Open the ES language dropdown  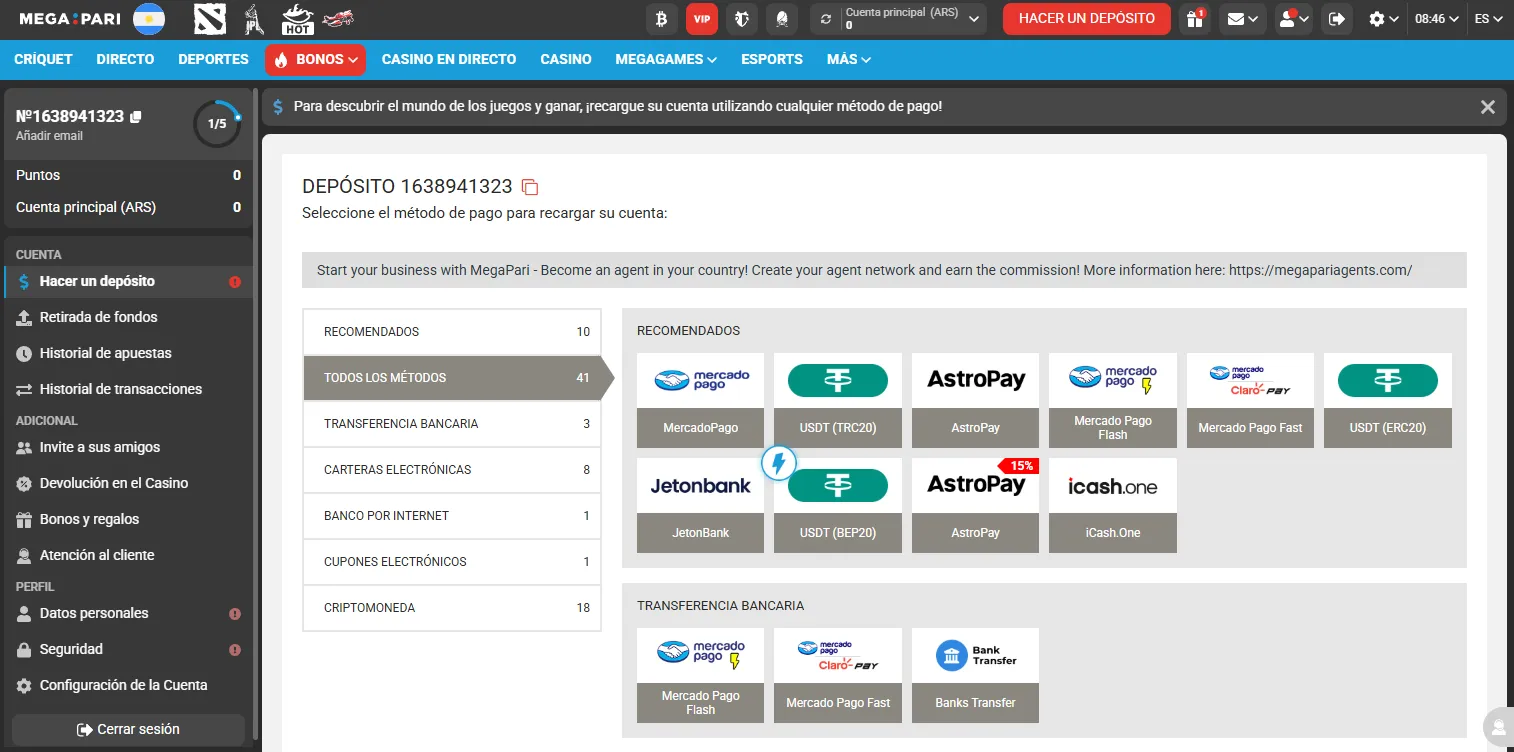point(1489,19)
